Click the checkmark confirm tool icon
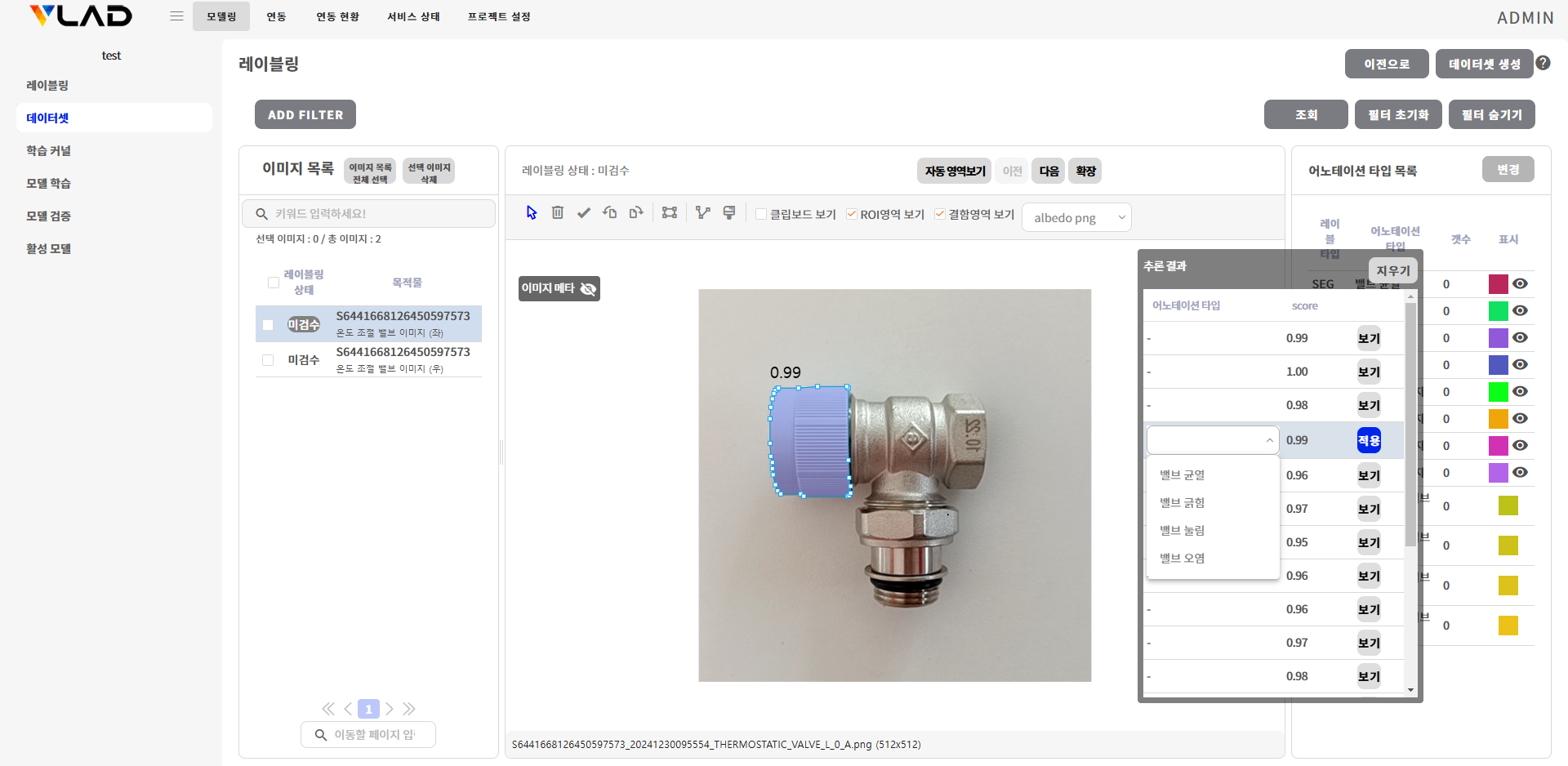Viewport: 1568px width, 766px height. click(583, 212)
